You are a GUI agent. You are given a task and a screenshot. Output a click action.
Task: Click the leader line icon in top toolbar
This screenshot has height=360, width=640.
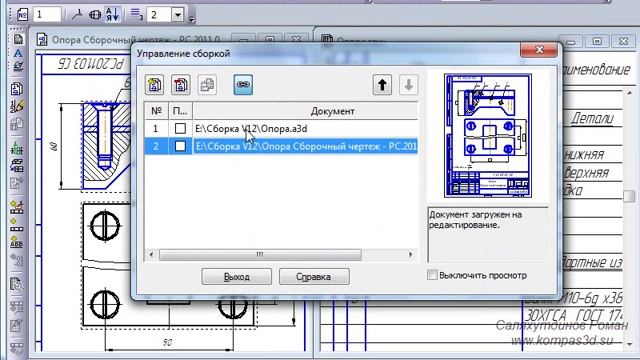click(x=77, y=15)
